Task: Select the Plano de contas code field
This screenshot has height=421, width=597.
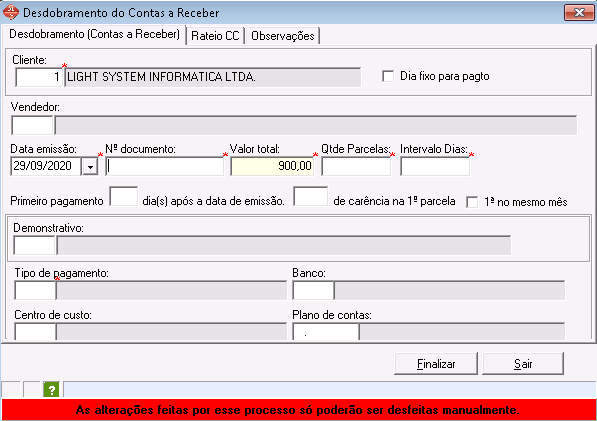Action: pos(326,332)
